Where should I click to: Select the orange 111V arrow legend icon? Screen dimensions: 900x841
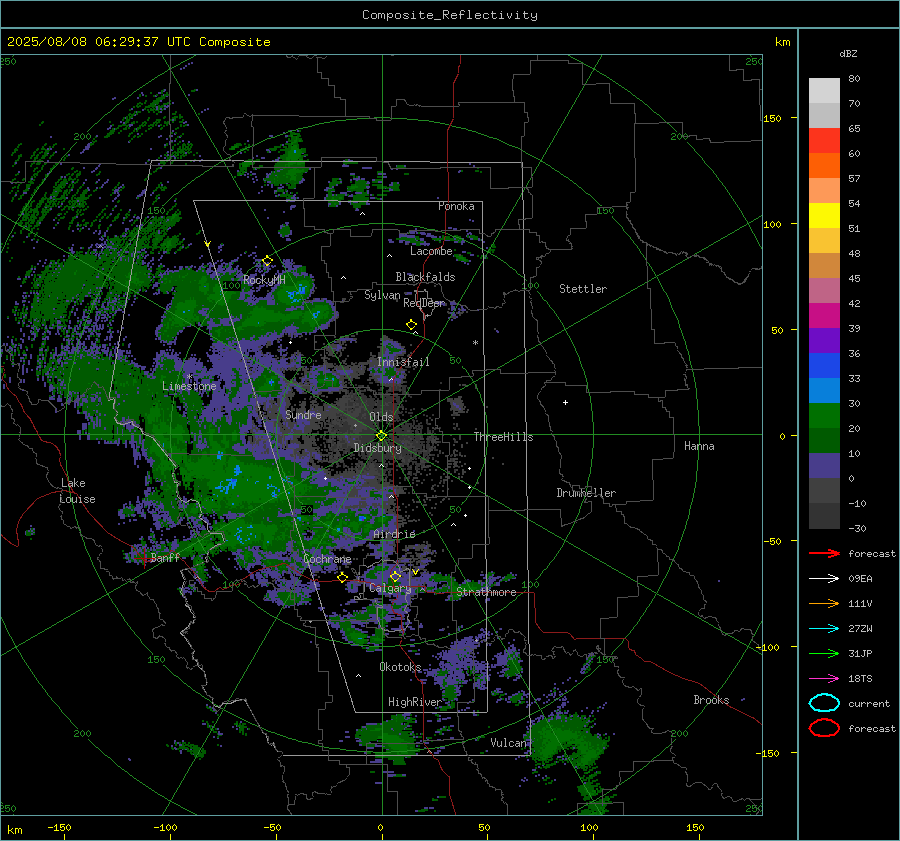pyautogui.click(x=824, y=603)
